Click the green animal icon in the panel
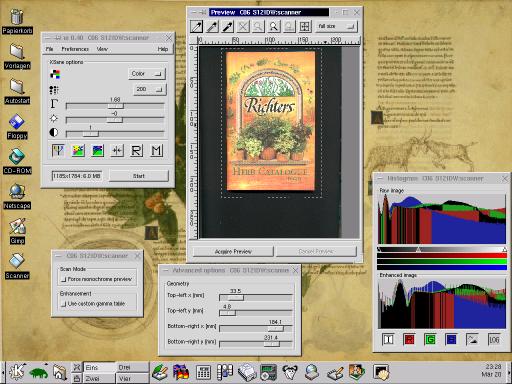512x384 pixels. click(39, 372)
